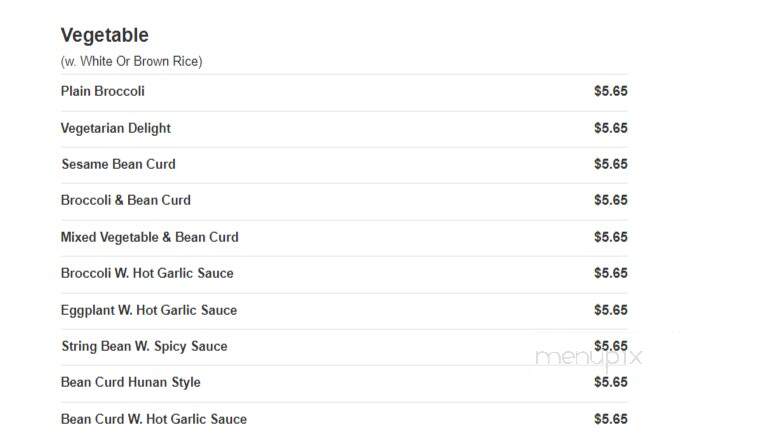Click the Sesame Bean Curd price

611,164
